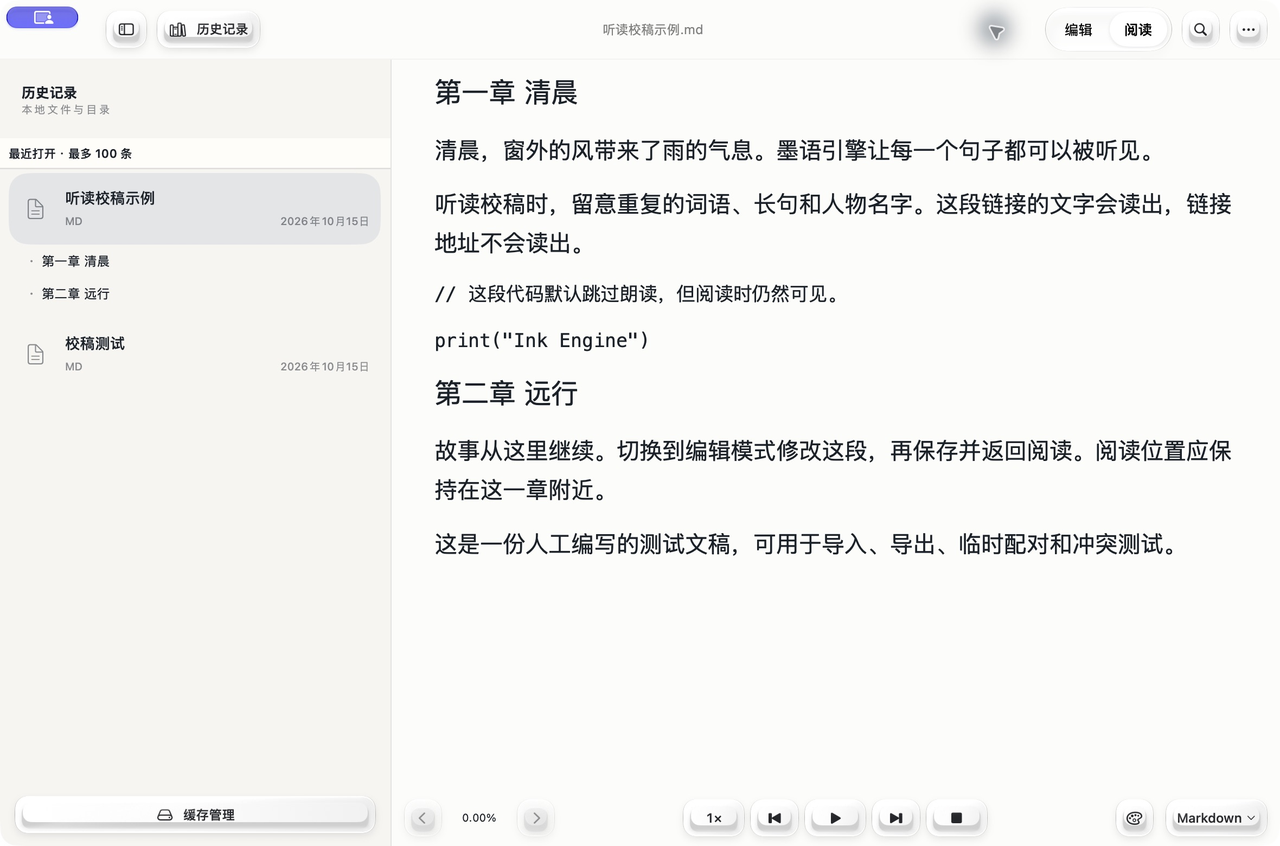Go to next page with right chevron
This screenshot has width=1280, height=846.
click(536, 818)
